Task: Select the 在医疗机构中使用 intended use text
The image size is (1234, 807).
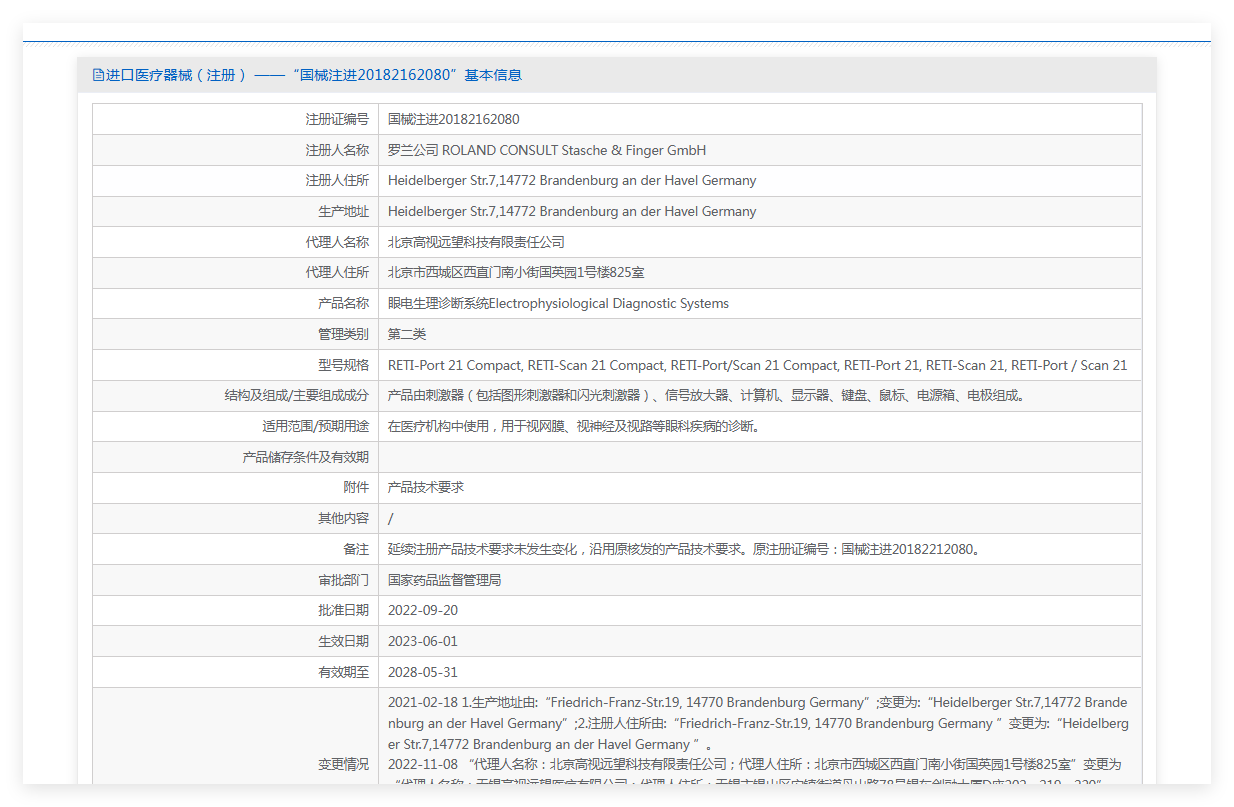Action: coord(575,427)
